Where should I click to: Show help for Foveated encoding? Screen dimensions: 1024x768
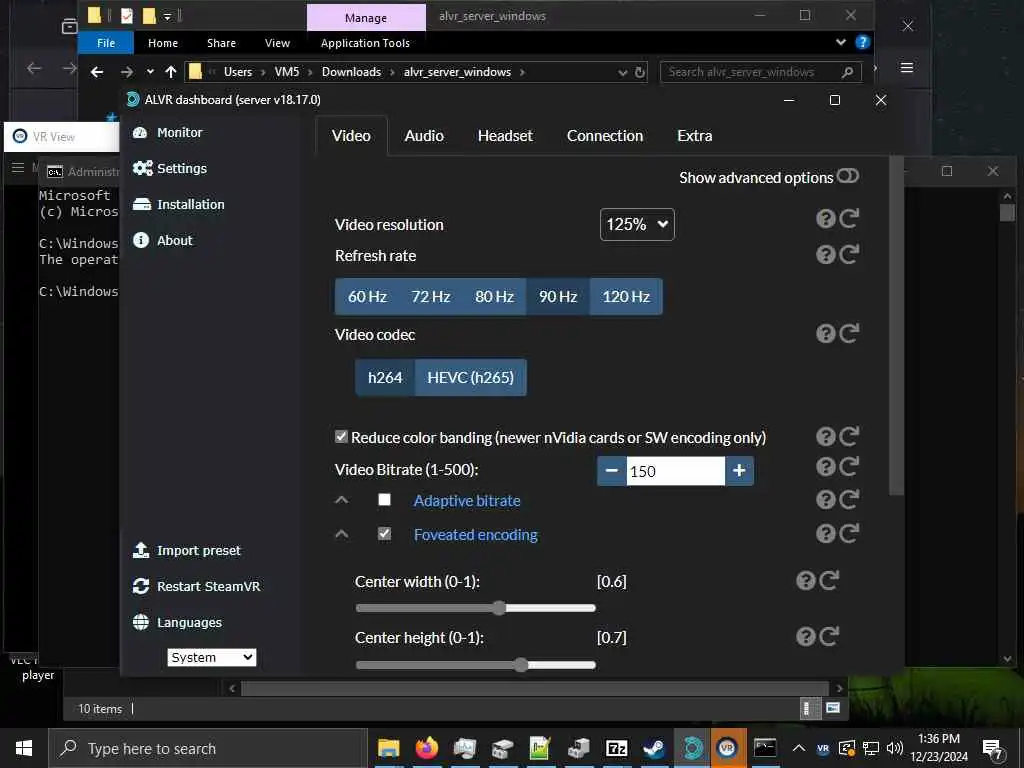coord(825,534)
